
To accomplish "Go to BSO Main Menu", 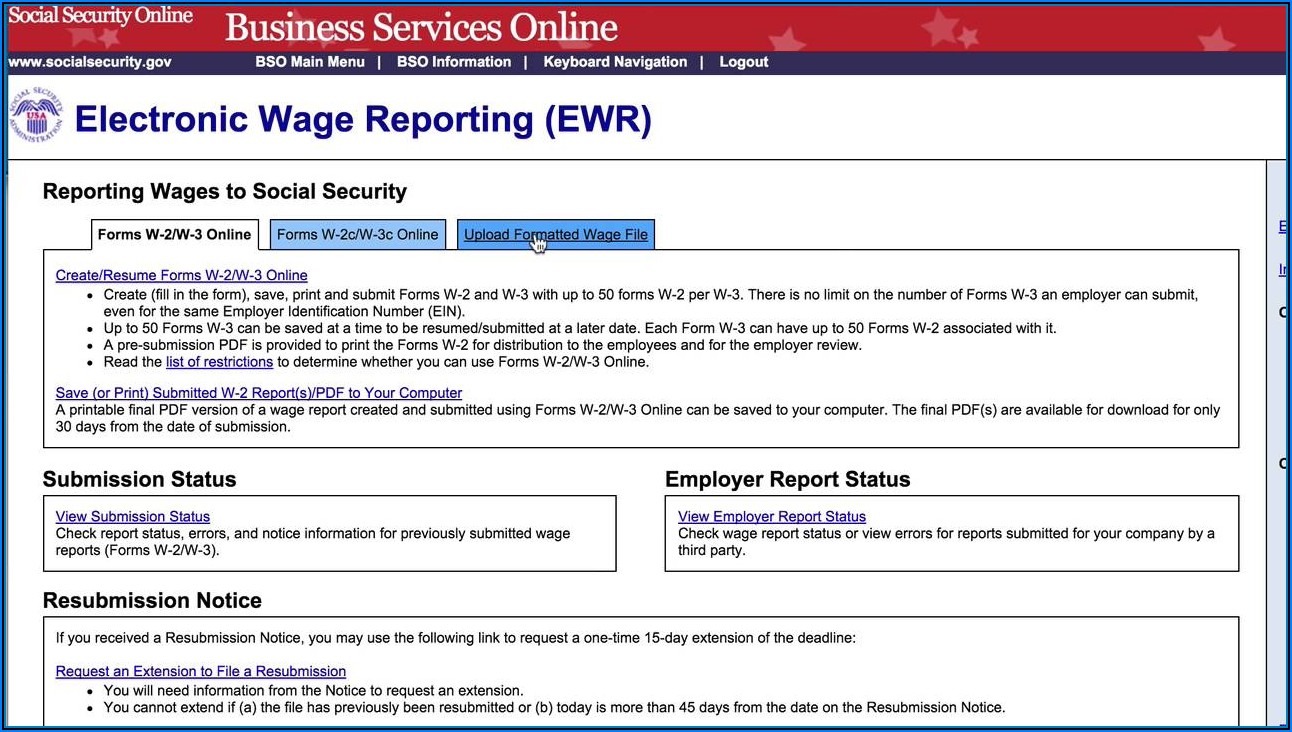I will (x=310, y=62).
